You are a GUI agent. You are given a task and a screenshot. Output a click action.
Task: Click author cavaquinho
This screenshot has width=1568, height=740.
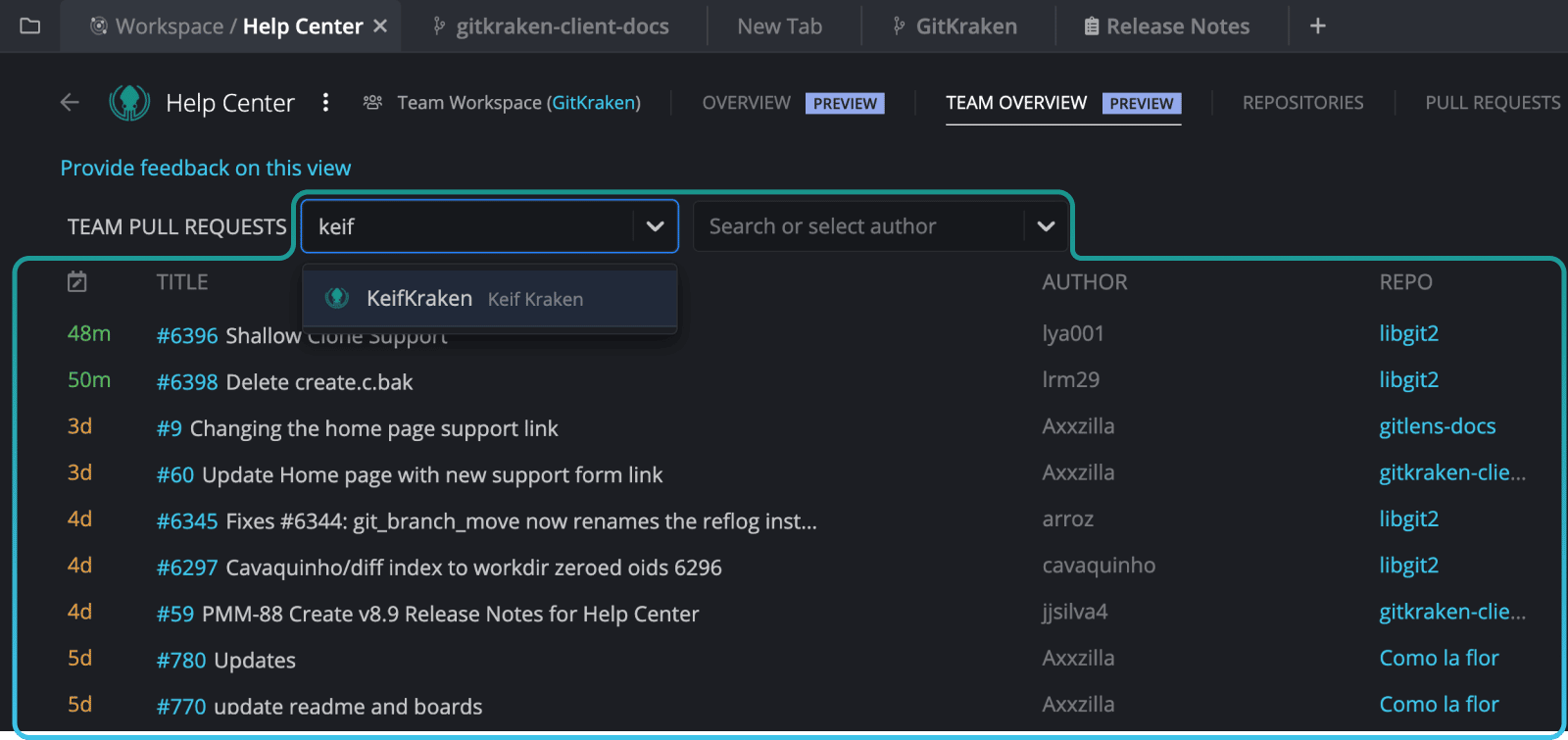(x=1099, y=566)
